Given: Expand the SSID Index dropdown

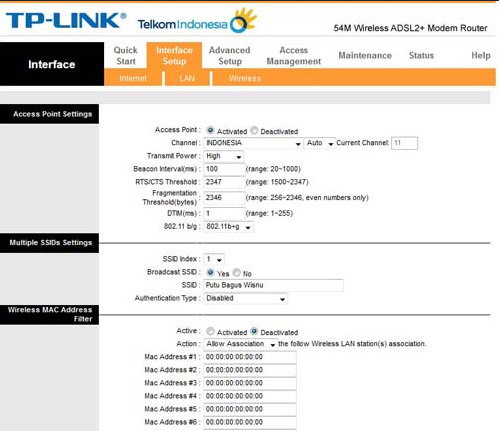Looking at the screenshot, I should point(214,259).
